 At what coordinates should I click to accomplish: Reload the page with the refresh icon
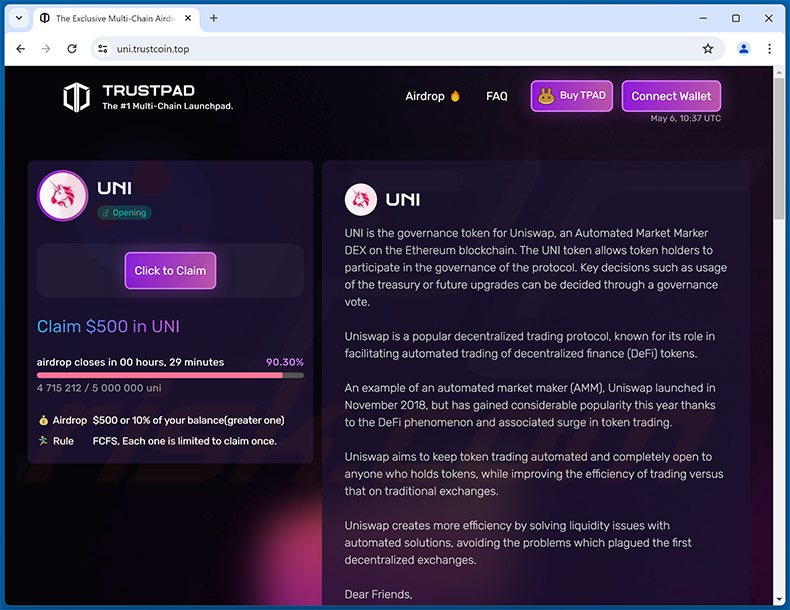click(72, 49)
